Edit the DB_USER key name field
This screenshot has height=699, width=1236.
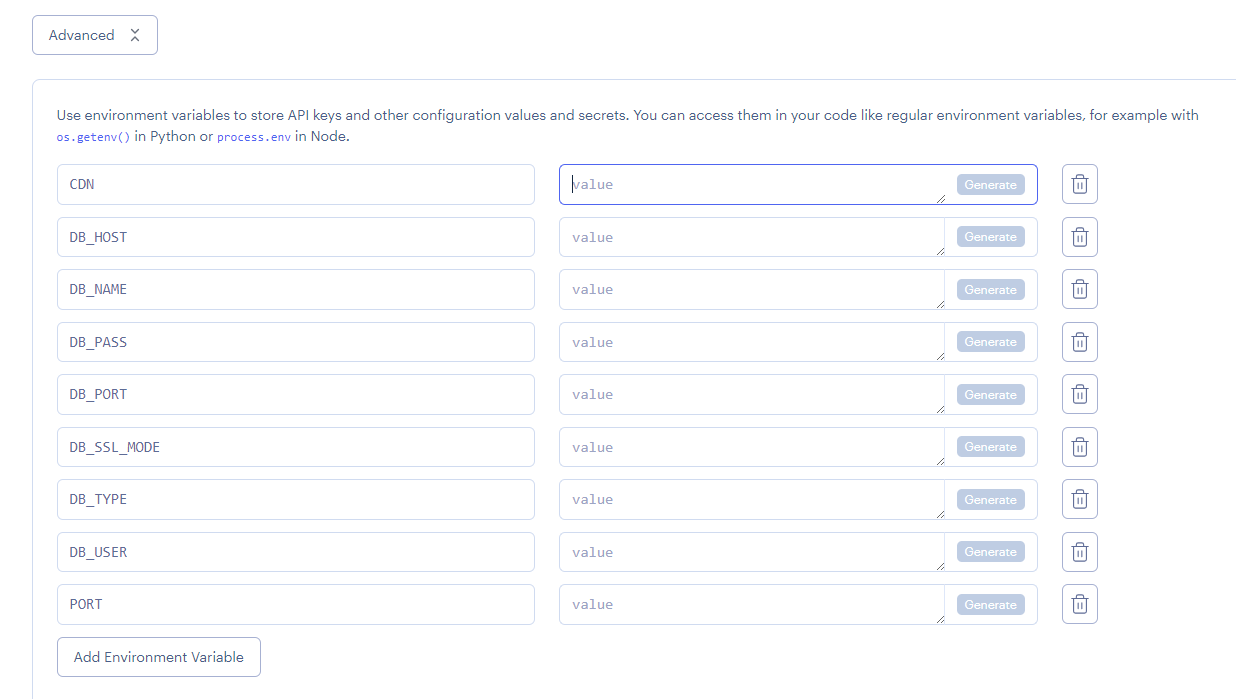296,552
